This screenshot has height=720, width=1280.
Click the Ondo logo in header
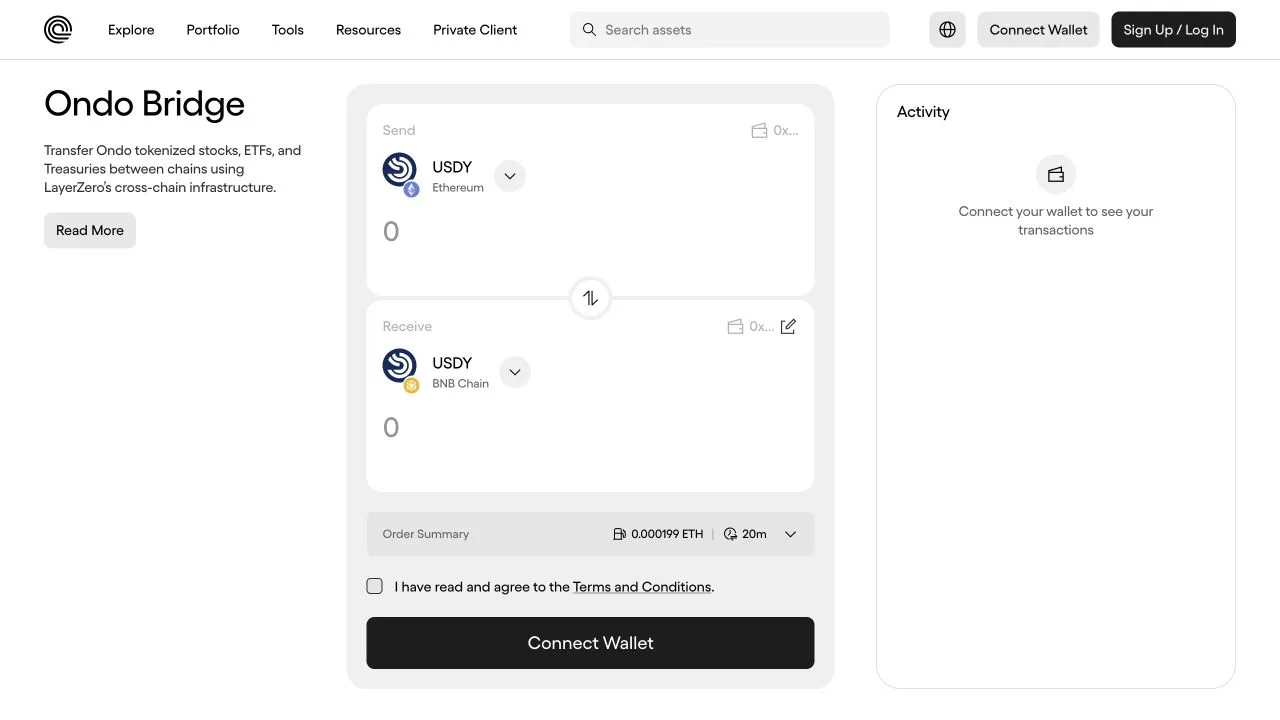pyautogui.click(x=58, y=30)
